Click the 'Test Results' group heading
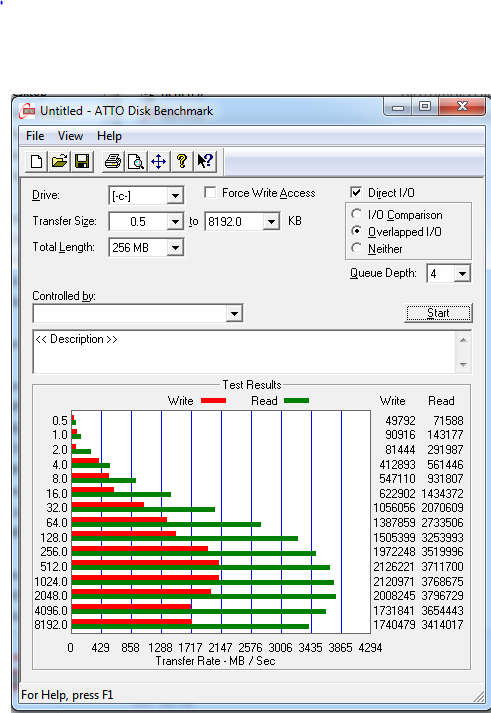The width and height of the screenshot is (491, 713). click(252, 385)
